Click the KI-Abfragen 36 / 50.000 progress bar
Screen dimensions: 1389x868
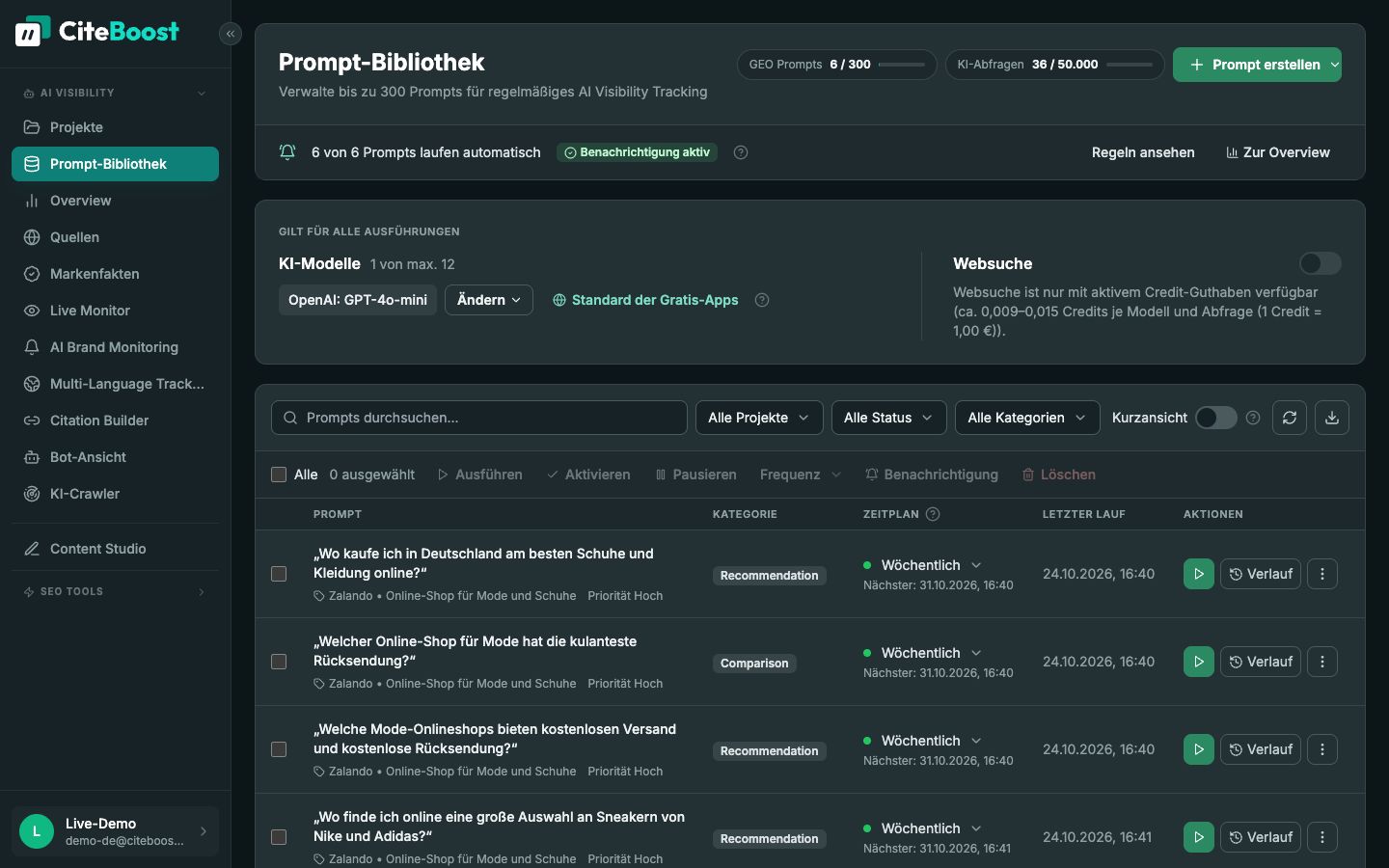[1130, 65]
